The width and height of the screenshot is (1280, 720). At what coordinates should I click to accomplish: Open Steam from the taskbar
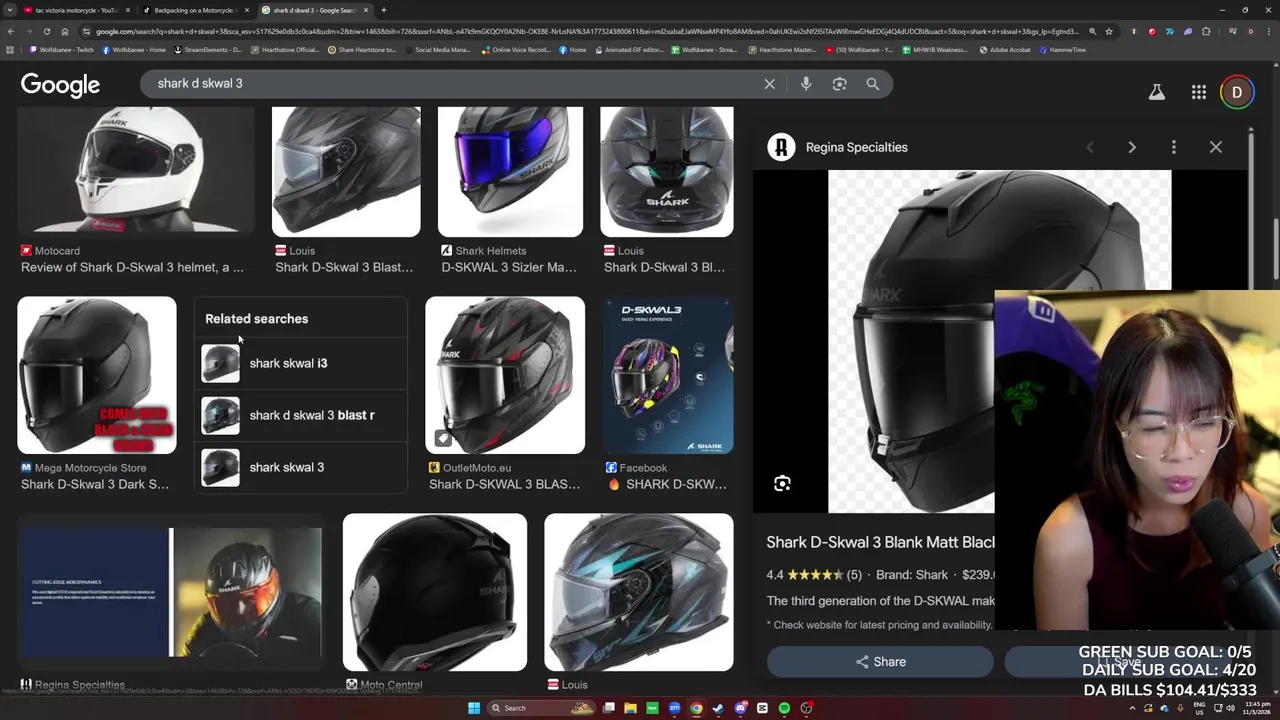[718, 708]
